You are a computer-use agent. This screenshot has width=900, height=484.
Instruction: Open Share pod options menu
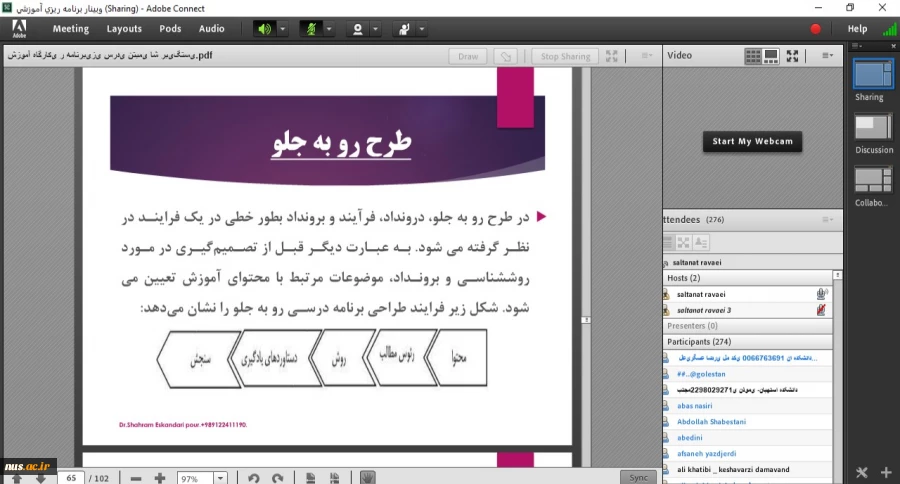[646, 56]
